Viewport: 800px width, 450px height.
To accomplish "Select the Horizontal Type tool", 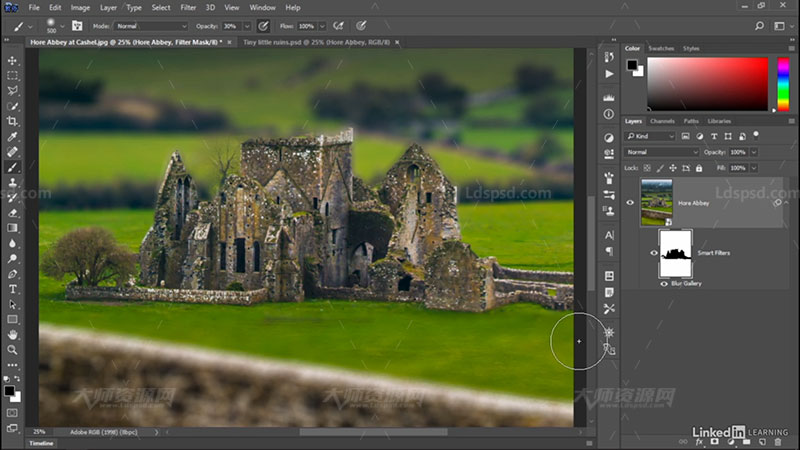I will pos(12,289).
